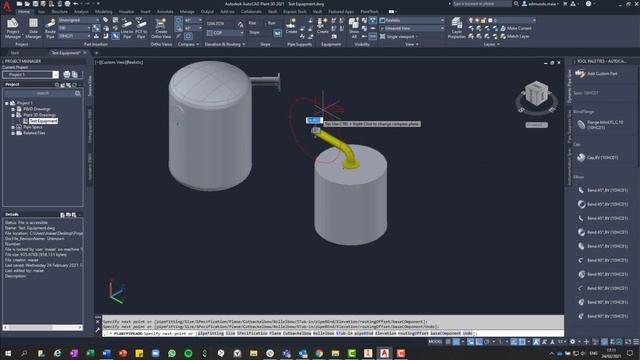Open the pipe spec 10HC01 dropdown

pyautogui.click(x=75, y=36)
